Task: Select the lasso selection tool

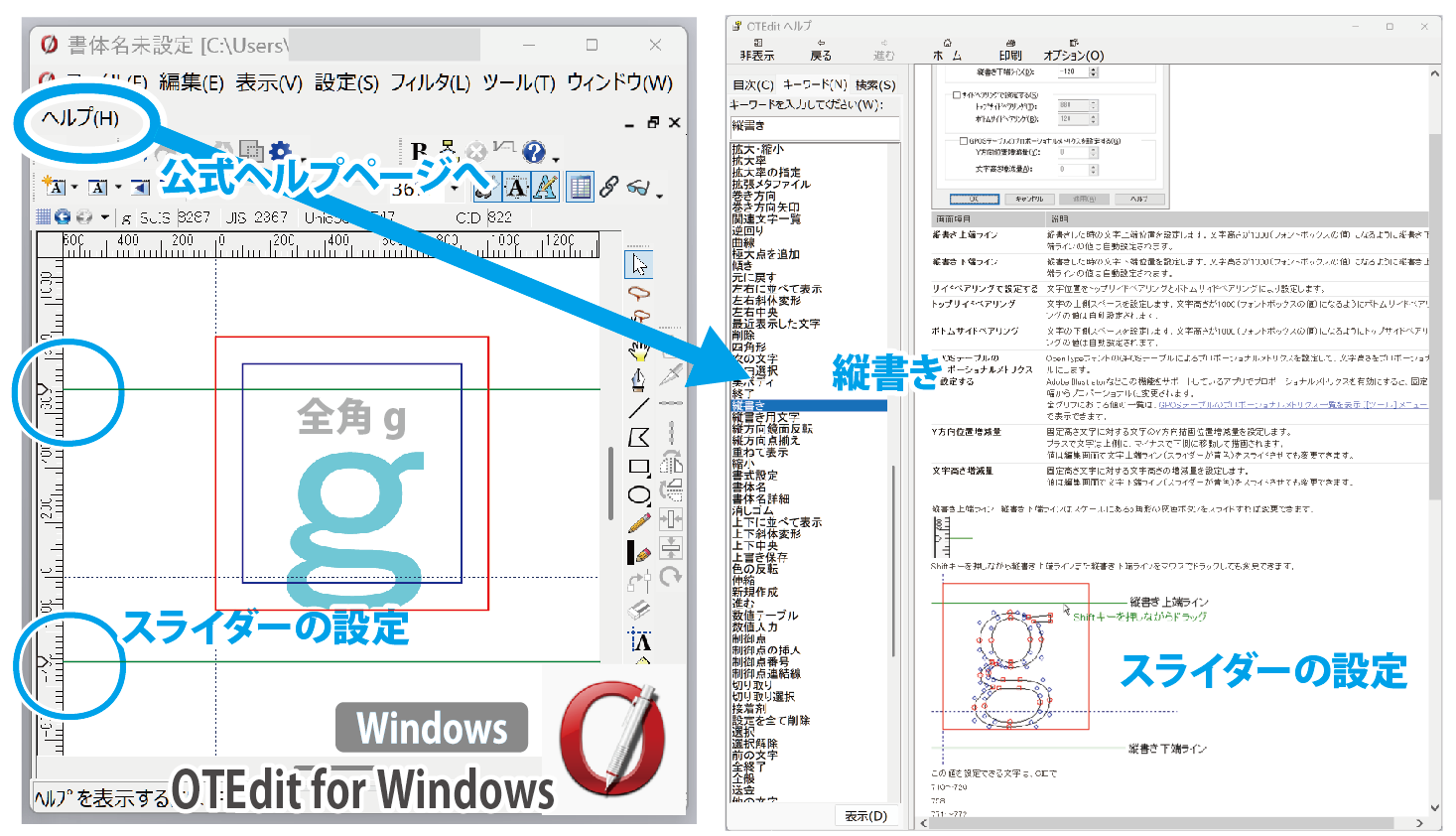Action: point(638,293)
